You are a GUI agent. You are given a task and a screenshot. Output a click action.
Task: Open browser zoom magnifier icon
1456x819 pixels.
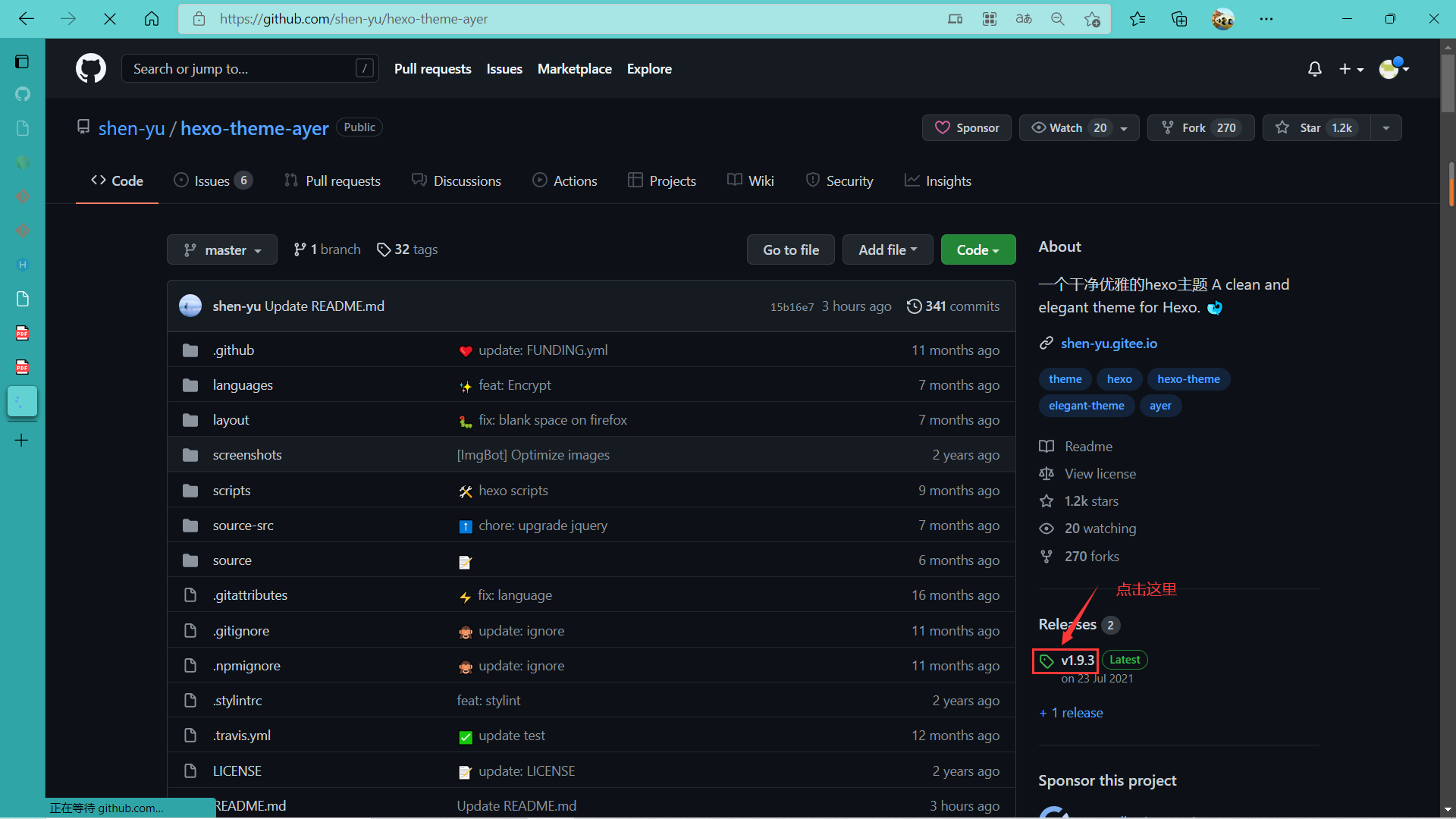1058,19
